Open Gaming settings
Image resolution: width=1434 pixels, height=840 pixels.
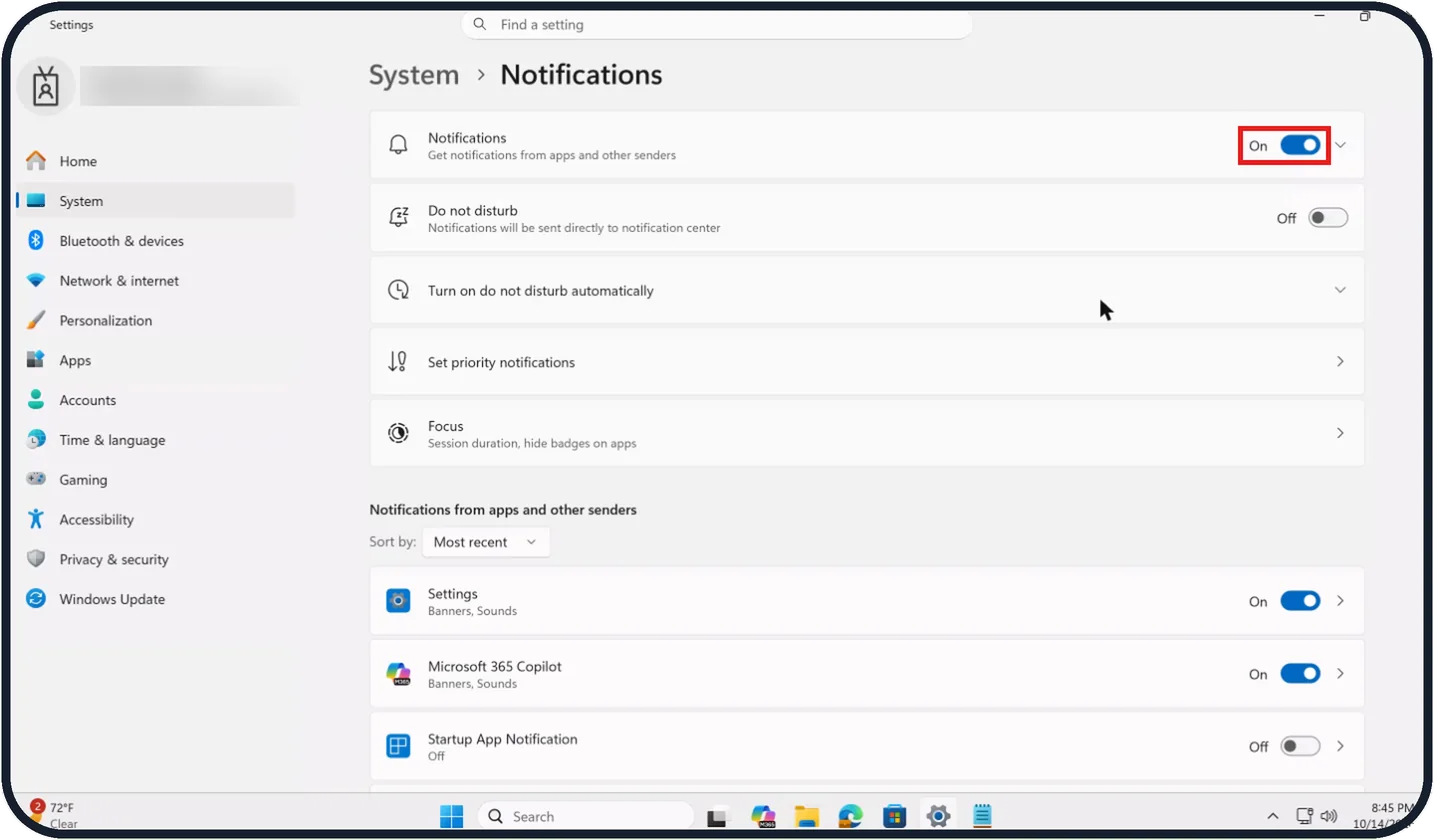tap(155, 480)
